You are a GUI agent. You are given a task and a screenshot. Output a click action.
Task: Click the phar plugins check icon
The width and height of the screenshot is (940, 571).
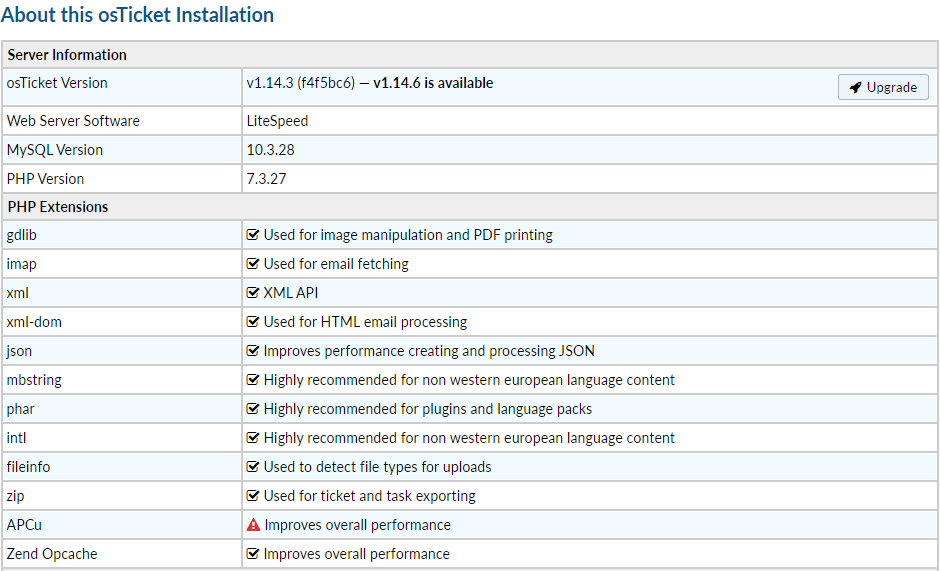pyautogui.click(x=252, y=409)
